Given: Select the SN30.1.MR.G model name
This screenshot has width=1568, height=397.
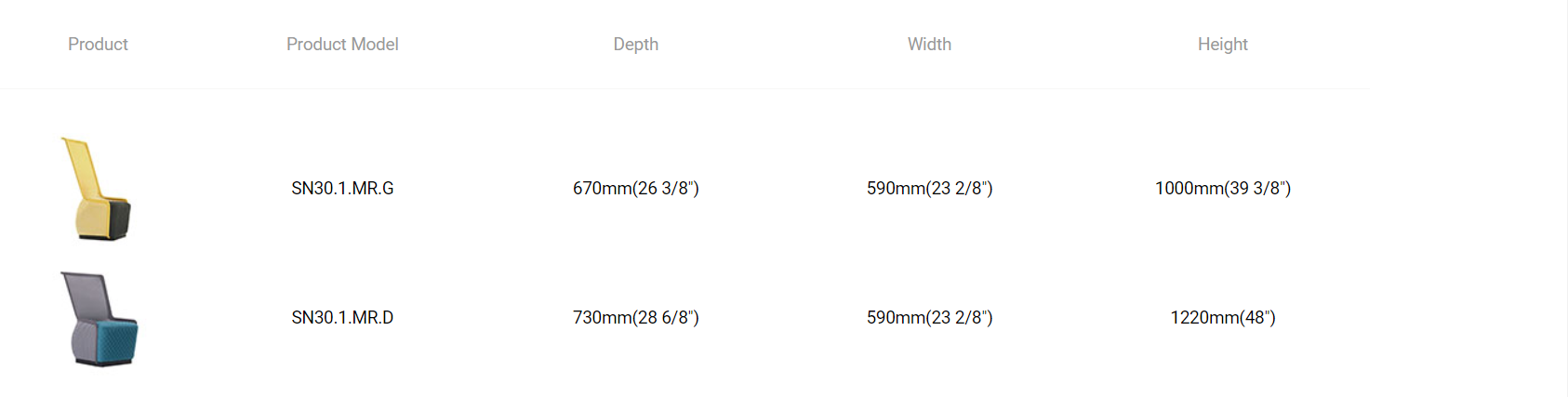Looking at the screenshot, I should (342, 189).
